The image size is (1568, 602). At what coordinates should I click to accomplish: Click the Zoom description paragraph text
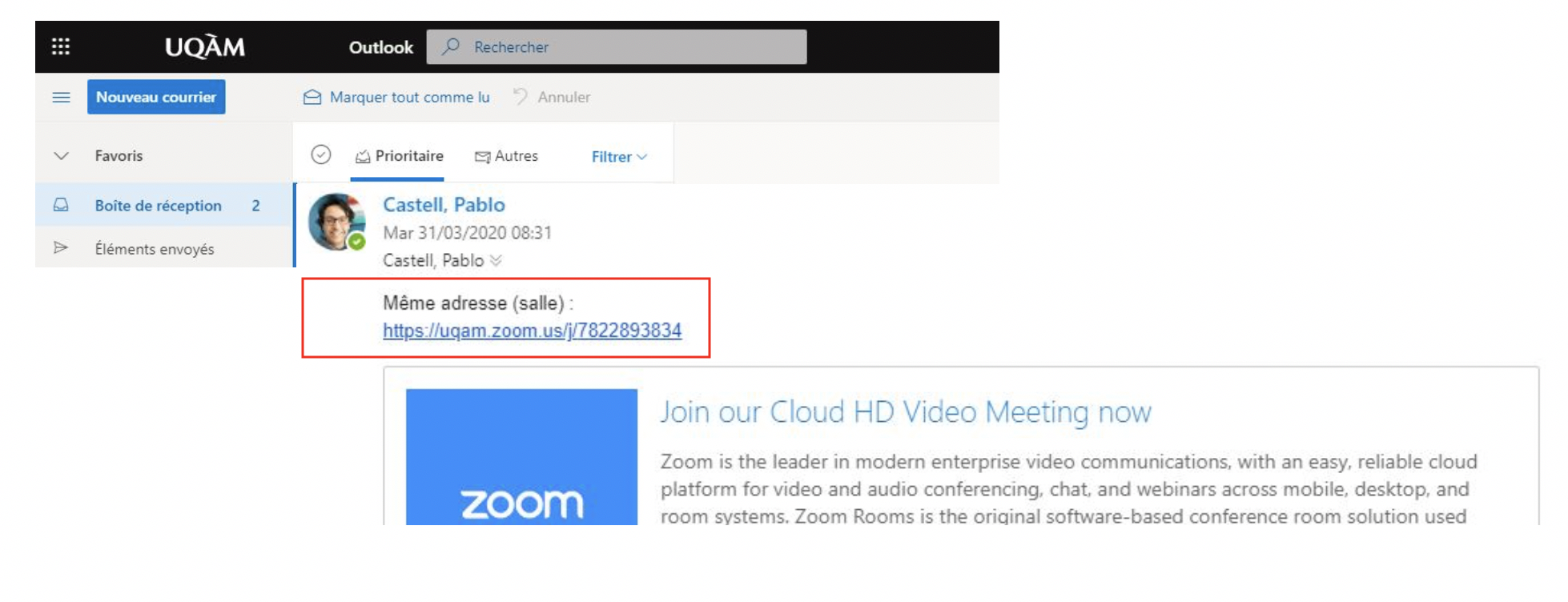point(1069,489)
